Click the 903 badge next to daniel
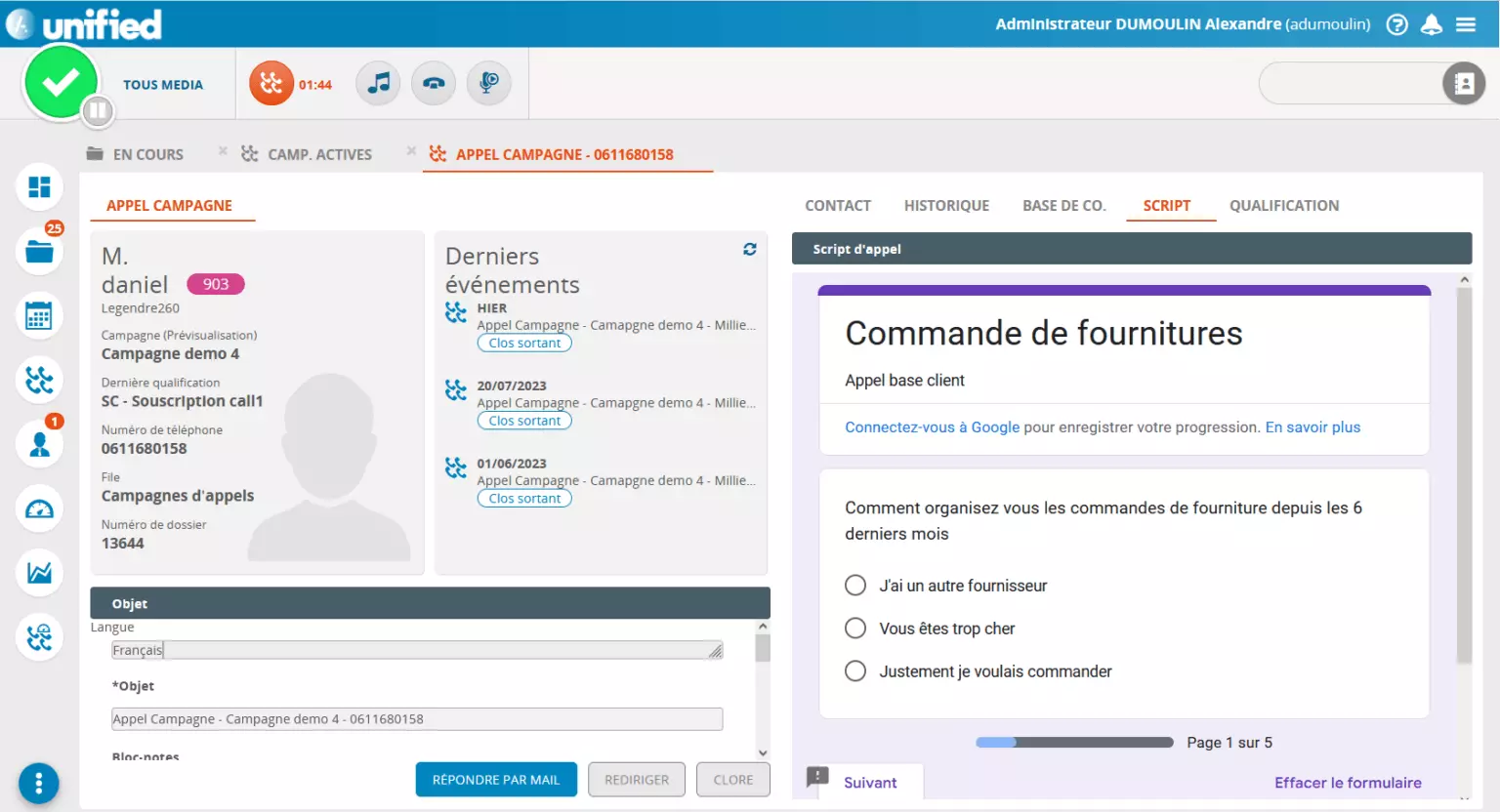Screen dimensions: 1500x812 [216, 284]
